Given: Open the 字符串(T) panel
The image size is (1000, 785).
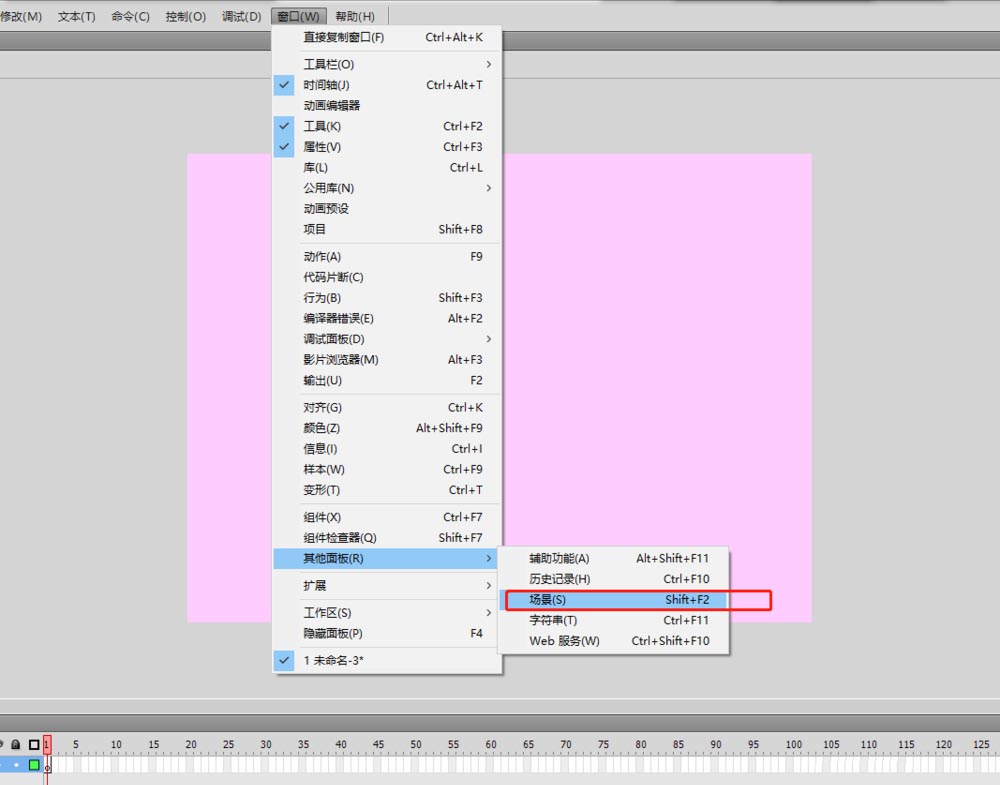Looking at the screenshot, I should coord(613,620).
